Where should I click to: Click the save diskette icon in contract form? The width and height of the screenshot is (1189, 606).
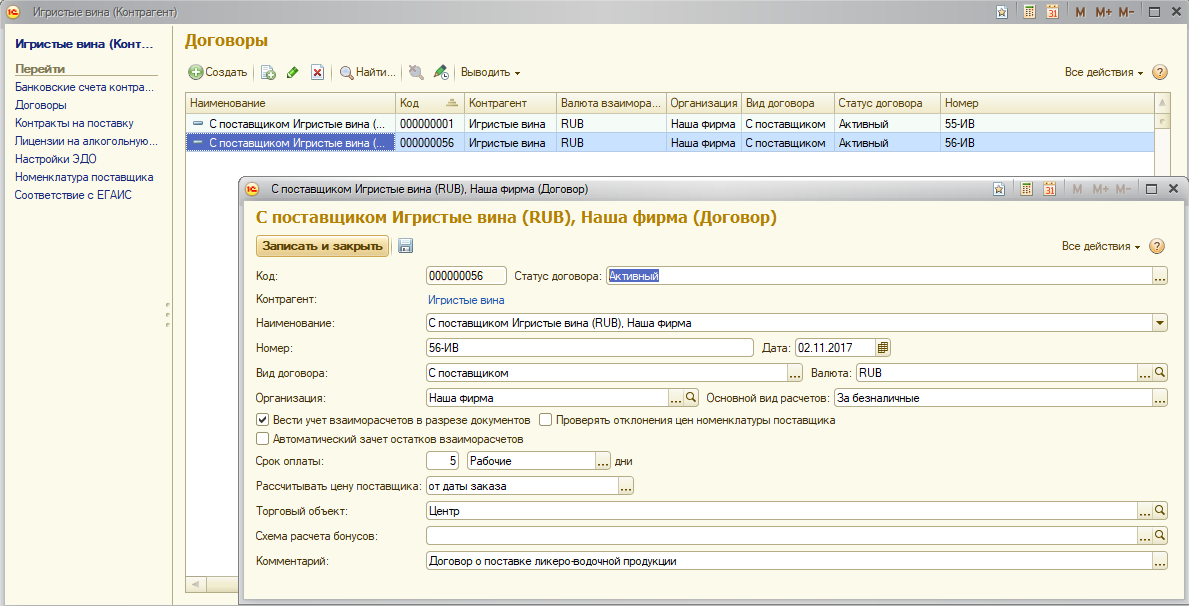(x=406, y=246)
